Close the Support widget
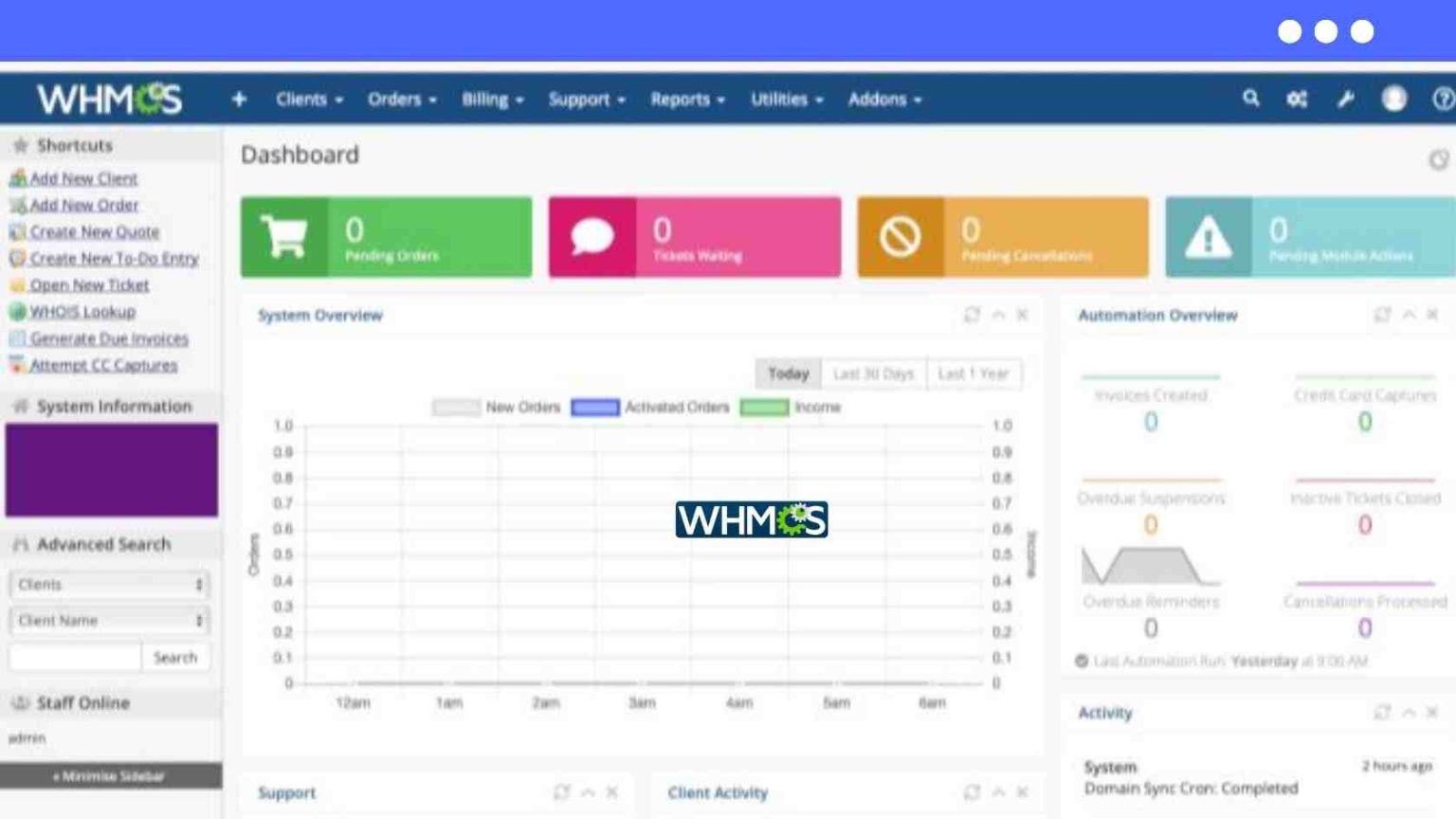This screenshot has height=819, width=1456. [611, 792]
